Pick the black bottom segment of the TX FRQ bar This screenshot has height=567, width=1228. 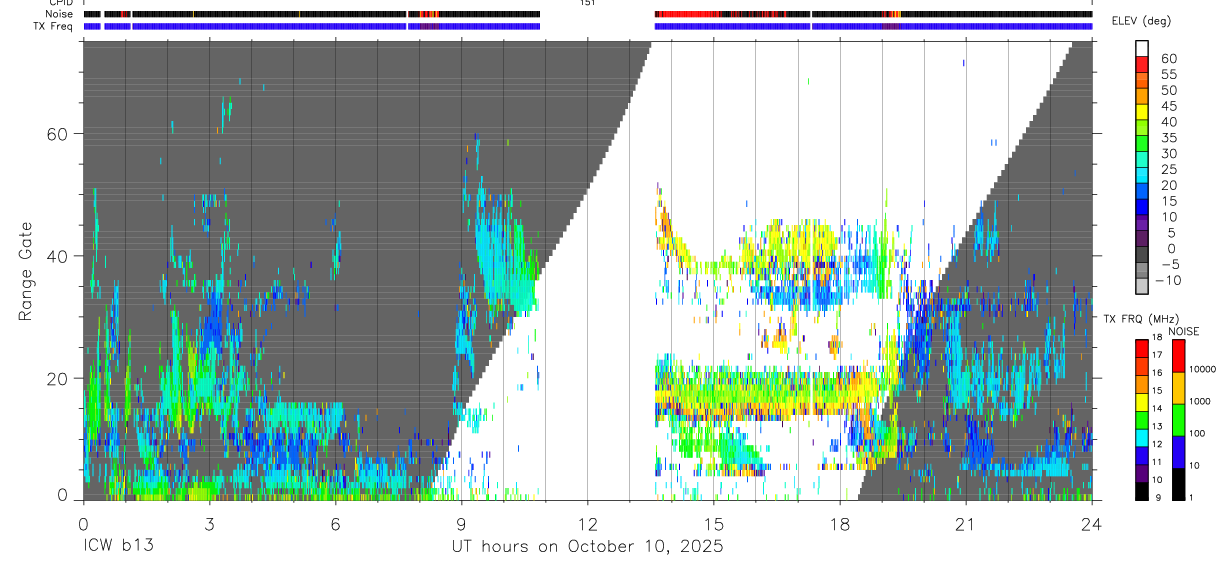coord(1142,490)
